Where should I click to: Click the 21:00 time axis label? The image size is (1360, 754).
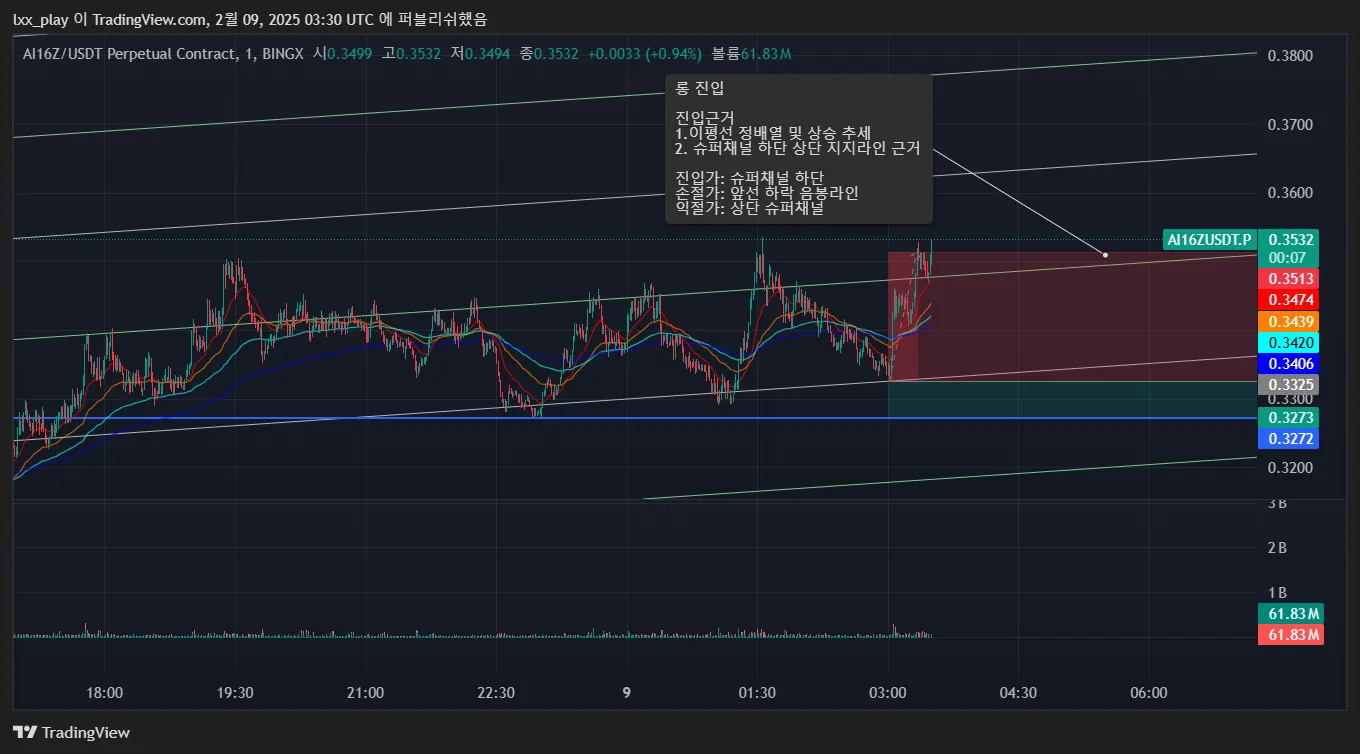365,693
